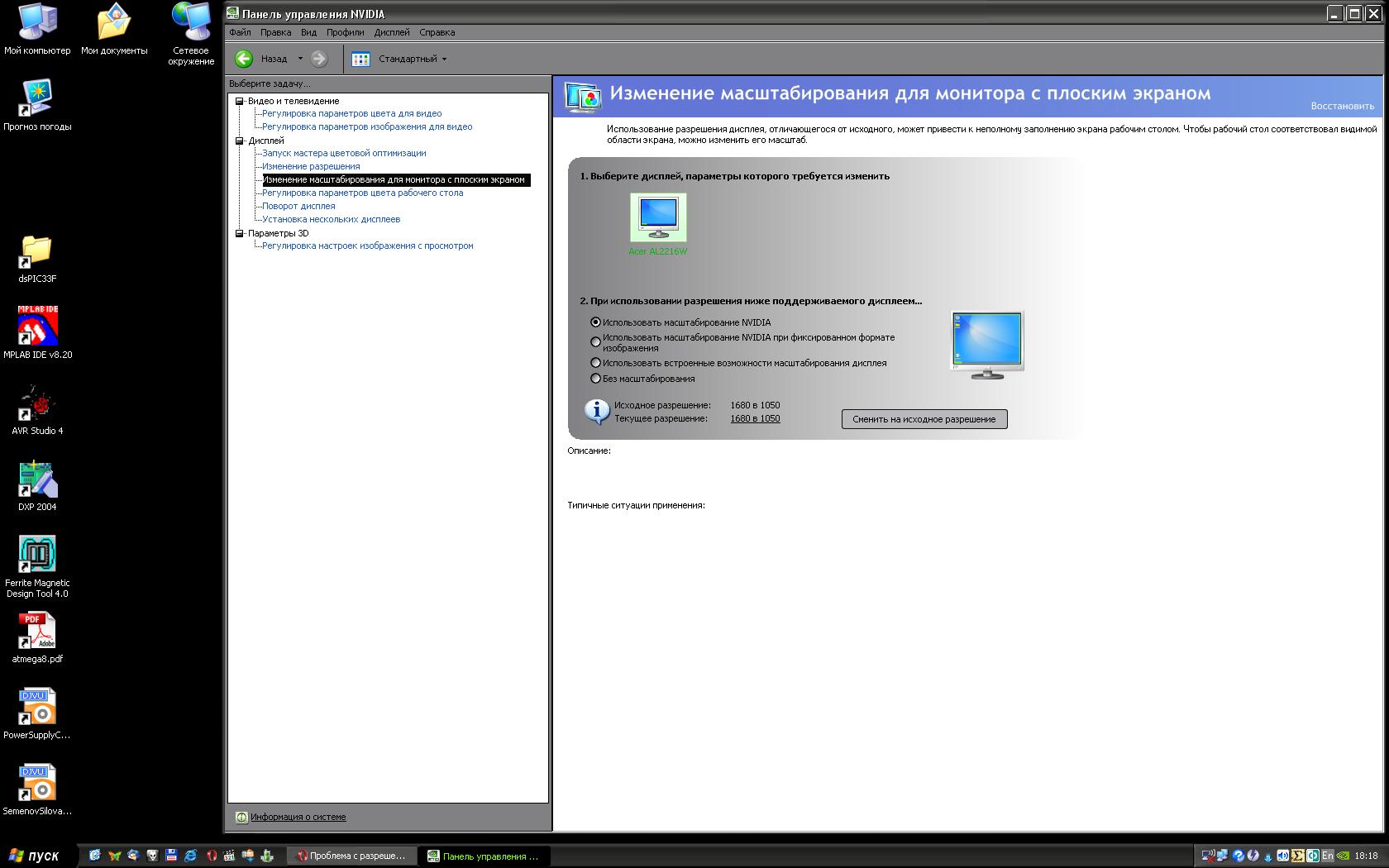Click the MPLAB IDE v8.20 desktop icon
The height and width of the screenshot is (868, 1389).
37,325
